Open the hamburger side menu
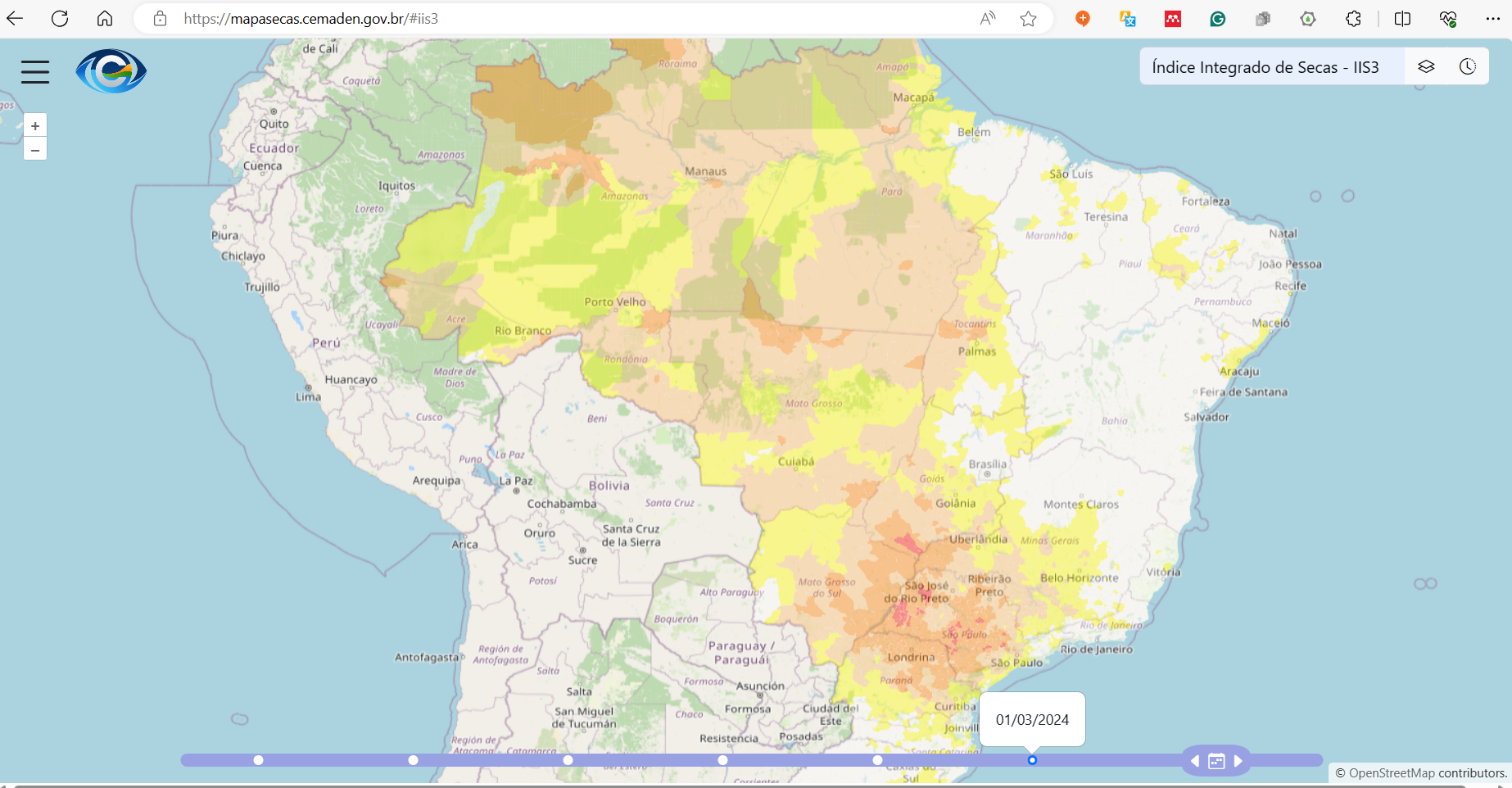This screenshot has width=1512, height=788. click(35, 72)
